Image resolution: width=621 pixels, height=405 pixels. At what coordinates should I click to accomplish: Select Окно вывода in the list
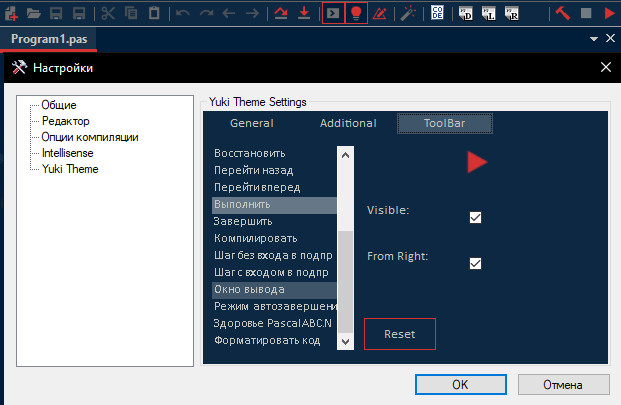coord(274,289)
